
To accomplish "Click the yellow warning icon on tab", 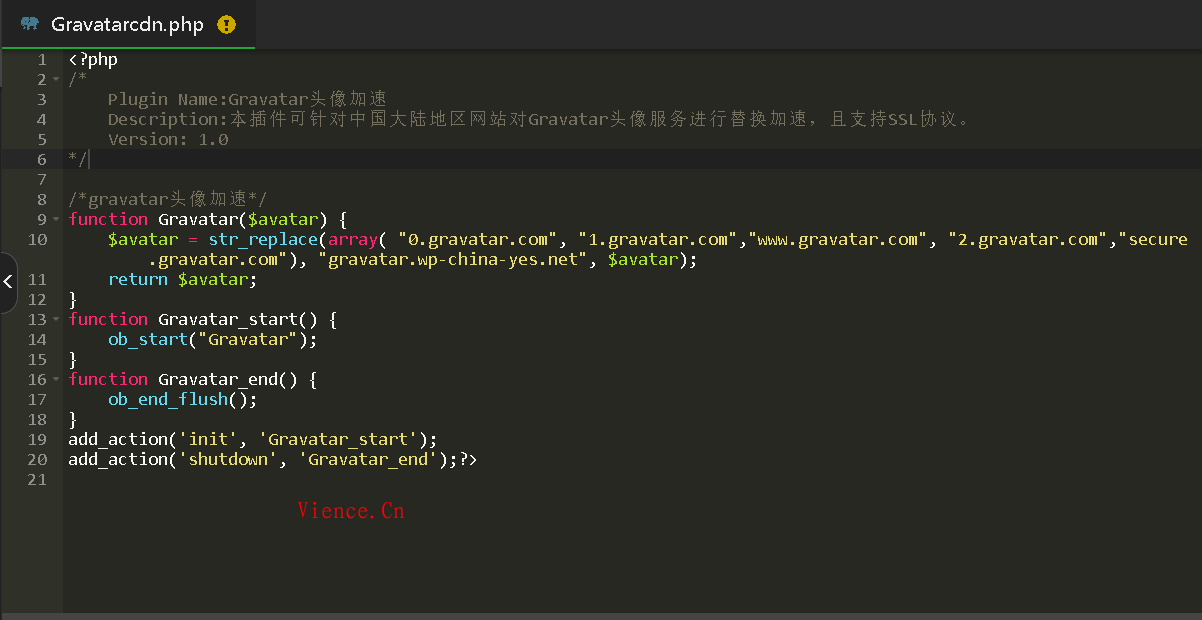I will pos(227,25).
